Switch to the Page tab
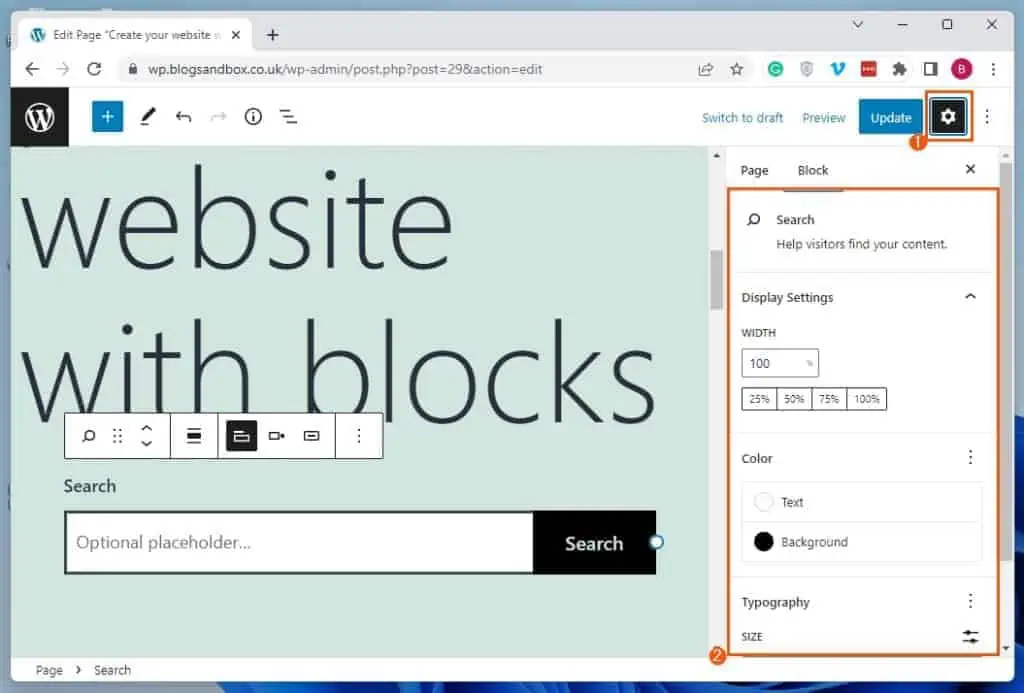Image resolution: width=1024 pixels, height=693 pixels. [754, 170]
